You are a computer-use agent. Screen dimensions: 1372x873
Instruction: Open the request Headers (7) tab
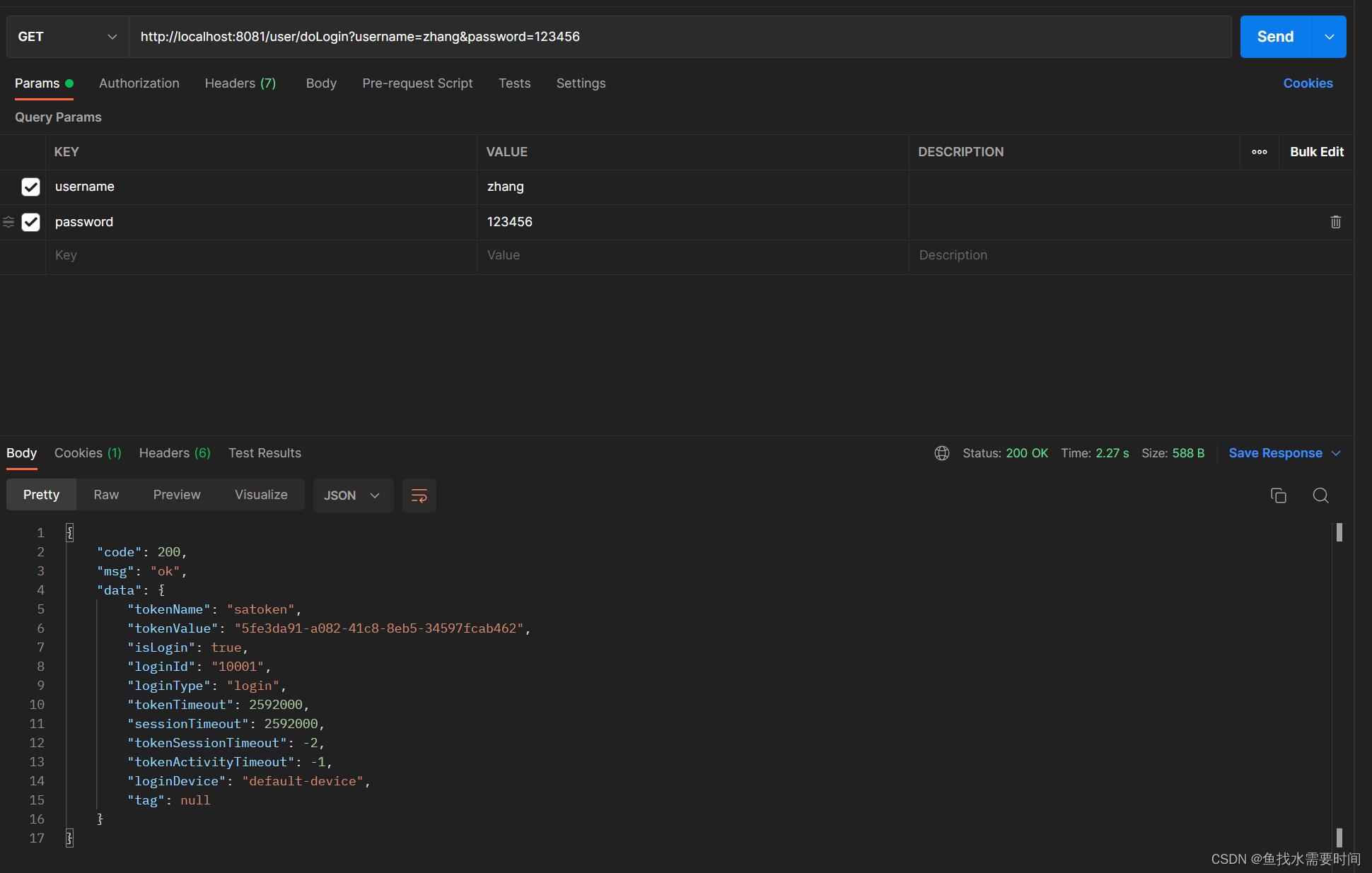[240, 83]
